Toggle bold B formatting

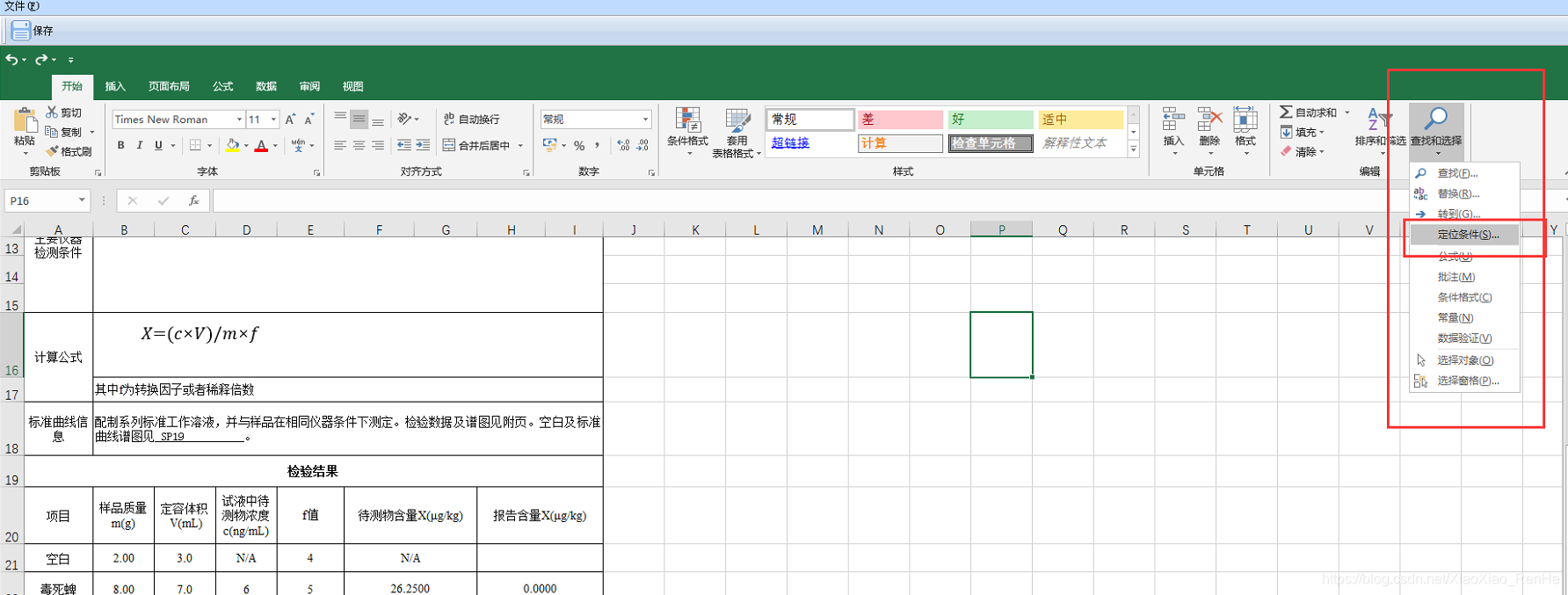point(121,145)
